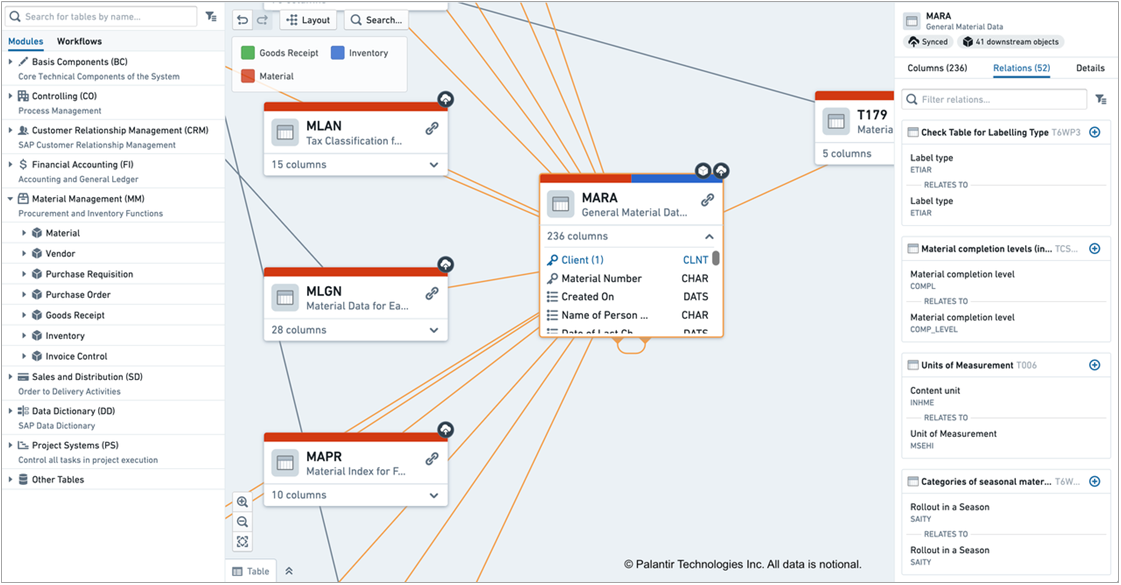Click the sync upload badge above MARA card
Image resolution: width=1121 pixels, height=585 pixels.
click(721, 171)
